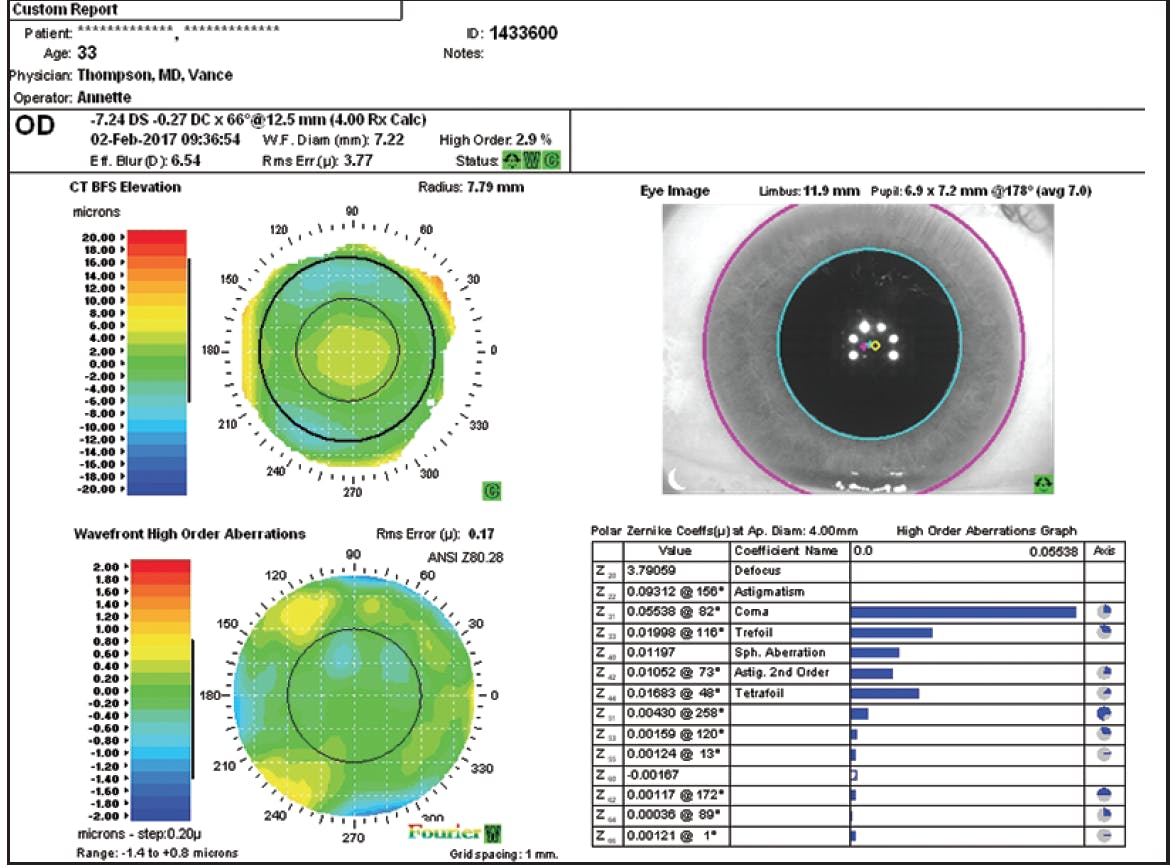Viewport: 1170px width, 868px height.
Task: Click the Tetrafoil axis pie indicator
Action: pos(1104,693)
